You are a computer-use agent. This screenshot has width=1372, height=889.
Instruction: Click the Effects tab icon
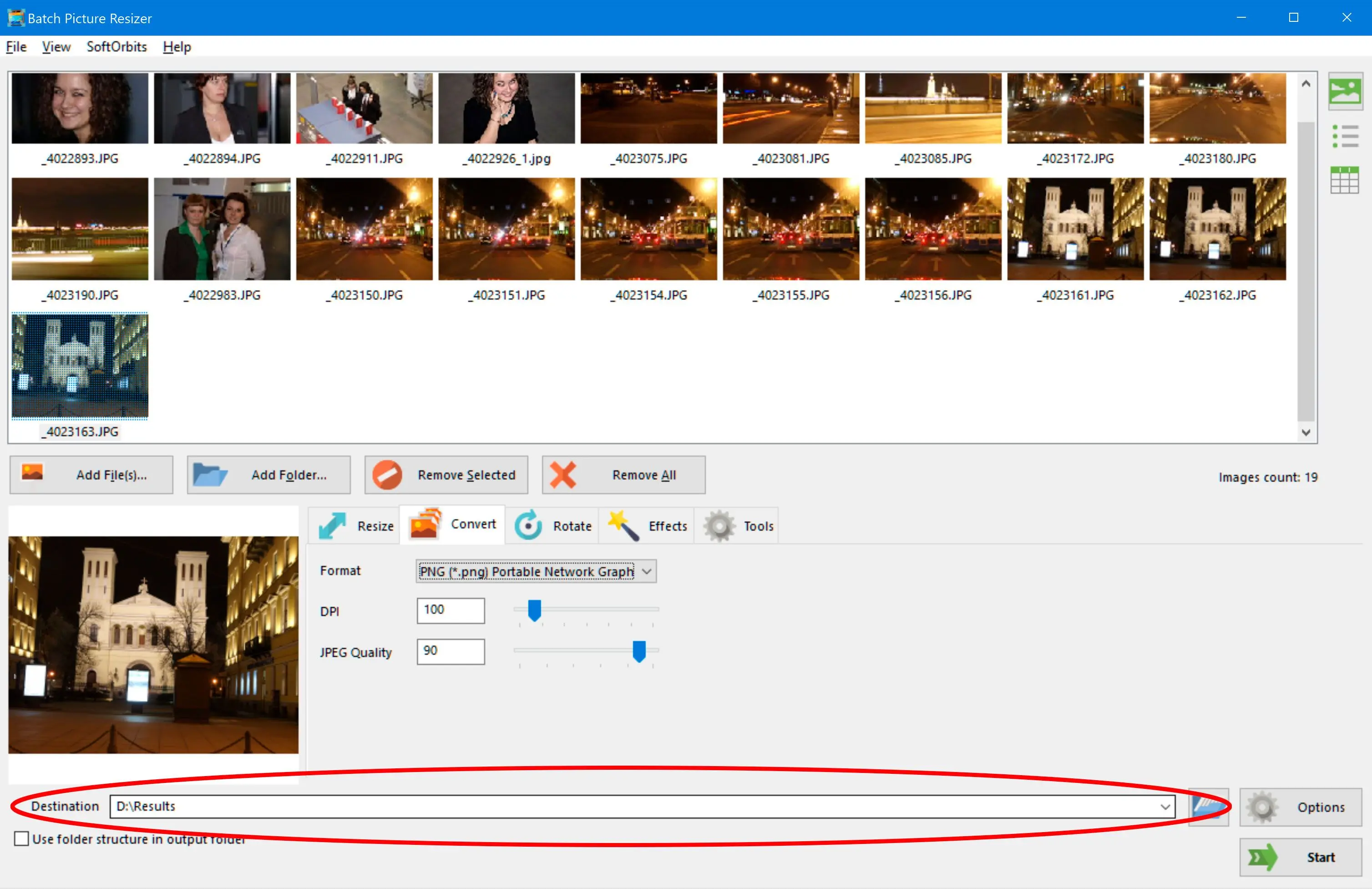pyautogui.click(x=623, y=524)
